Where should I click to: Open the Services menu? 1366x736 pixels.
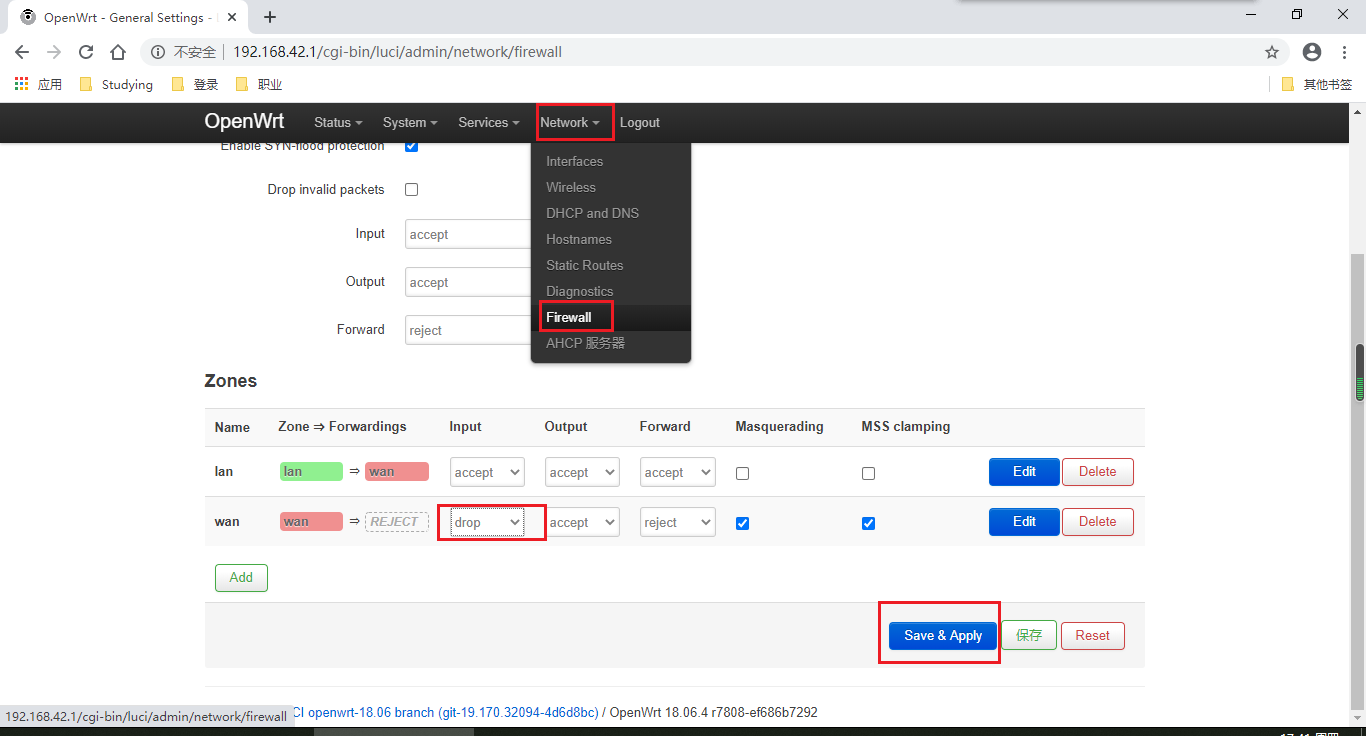pos(489,122)
